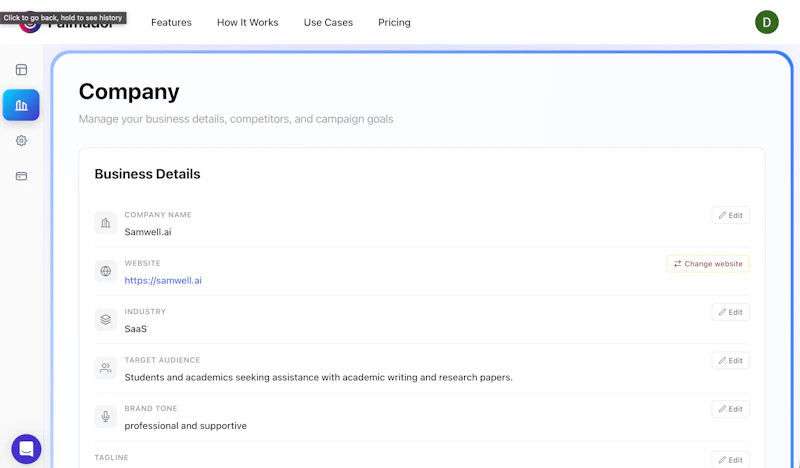The height and width of the screenshot is (468, 800).
Task: Select the Company sidebar icon
Action: click(21, 105)
